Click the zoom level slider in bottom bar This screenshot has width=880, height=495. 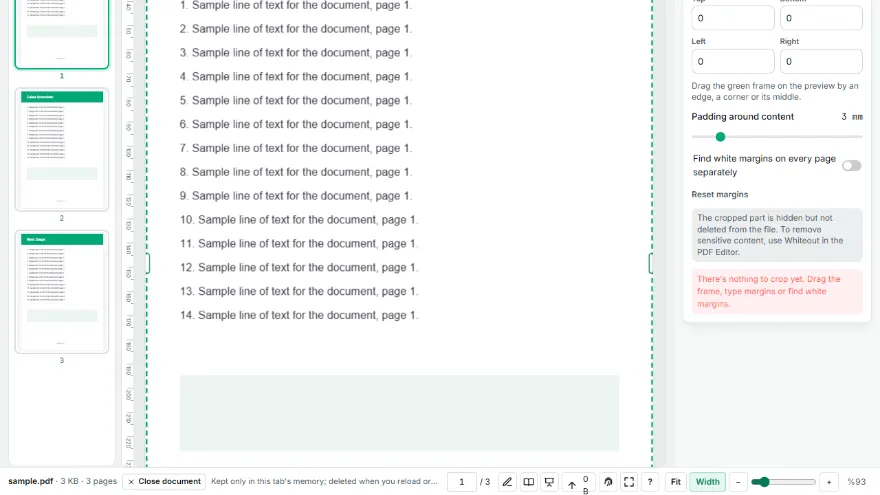pyautogui.click(x=783, y=482)
